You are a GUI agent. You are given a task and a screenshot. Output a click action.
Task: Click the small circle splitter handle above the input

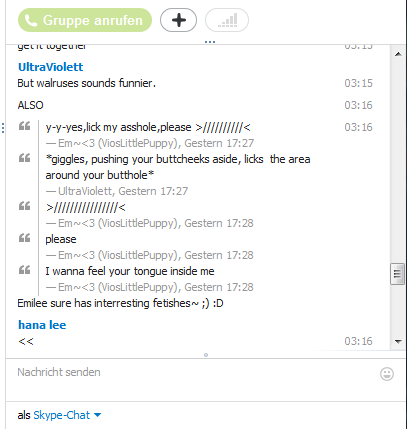click(206, 355)
